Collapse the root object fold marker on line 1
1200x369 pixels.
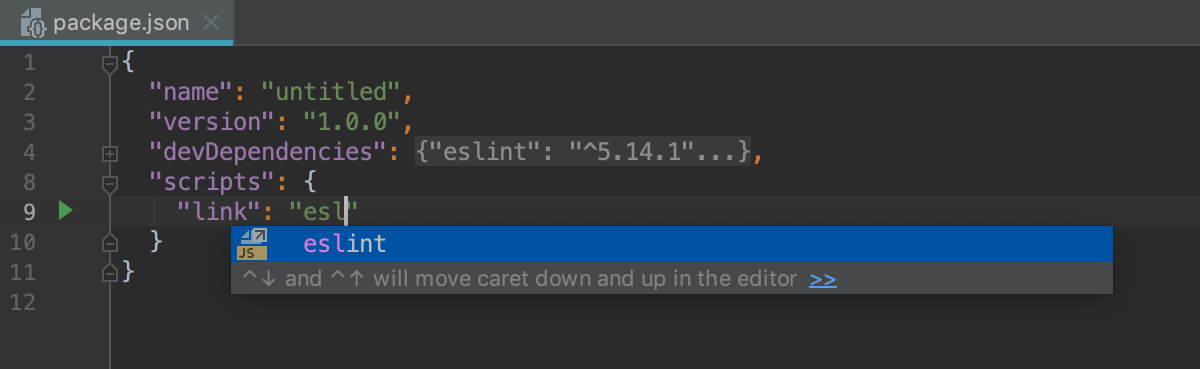[x=110, y=64]
